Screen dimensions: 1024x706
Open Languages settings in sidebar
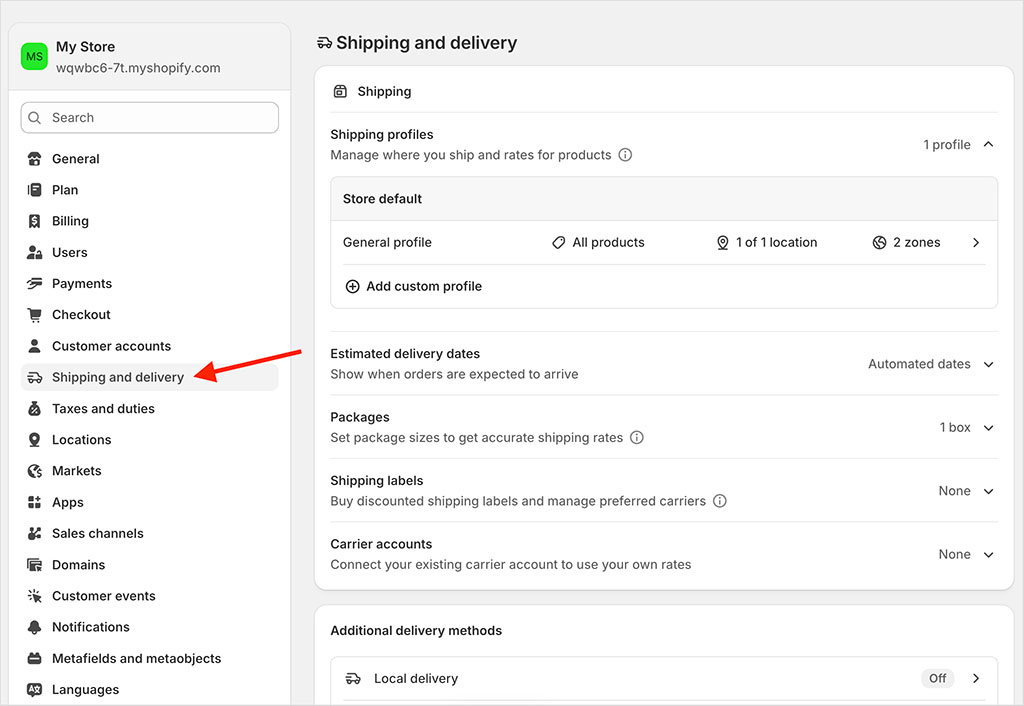coord(150,690)
